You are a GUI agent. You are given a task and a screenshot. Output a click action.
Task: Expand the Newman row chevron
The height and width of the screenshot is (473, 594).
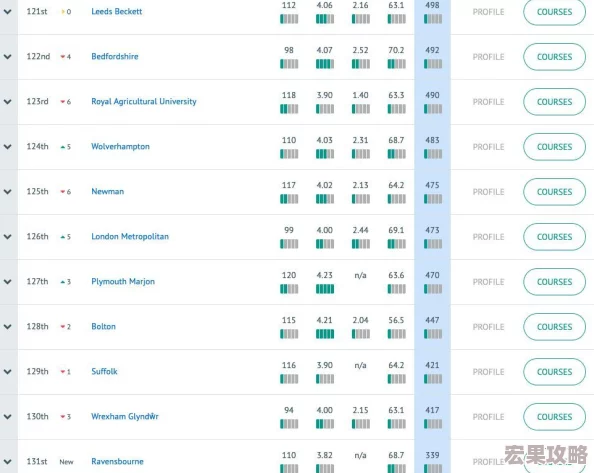coord(8,192)
